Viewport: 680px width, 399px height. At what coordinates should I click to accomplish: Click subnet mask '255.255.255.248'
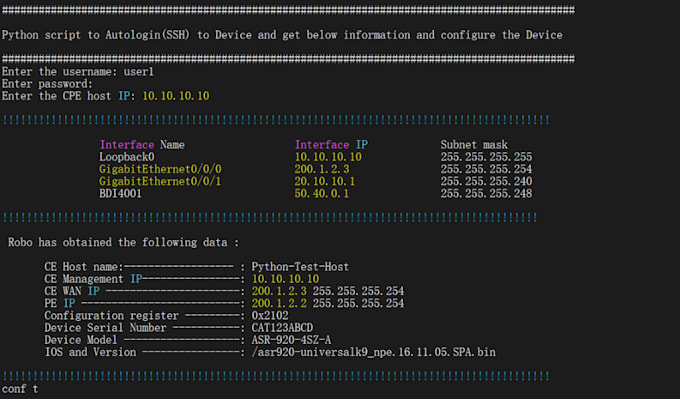tap(486, 193)
